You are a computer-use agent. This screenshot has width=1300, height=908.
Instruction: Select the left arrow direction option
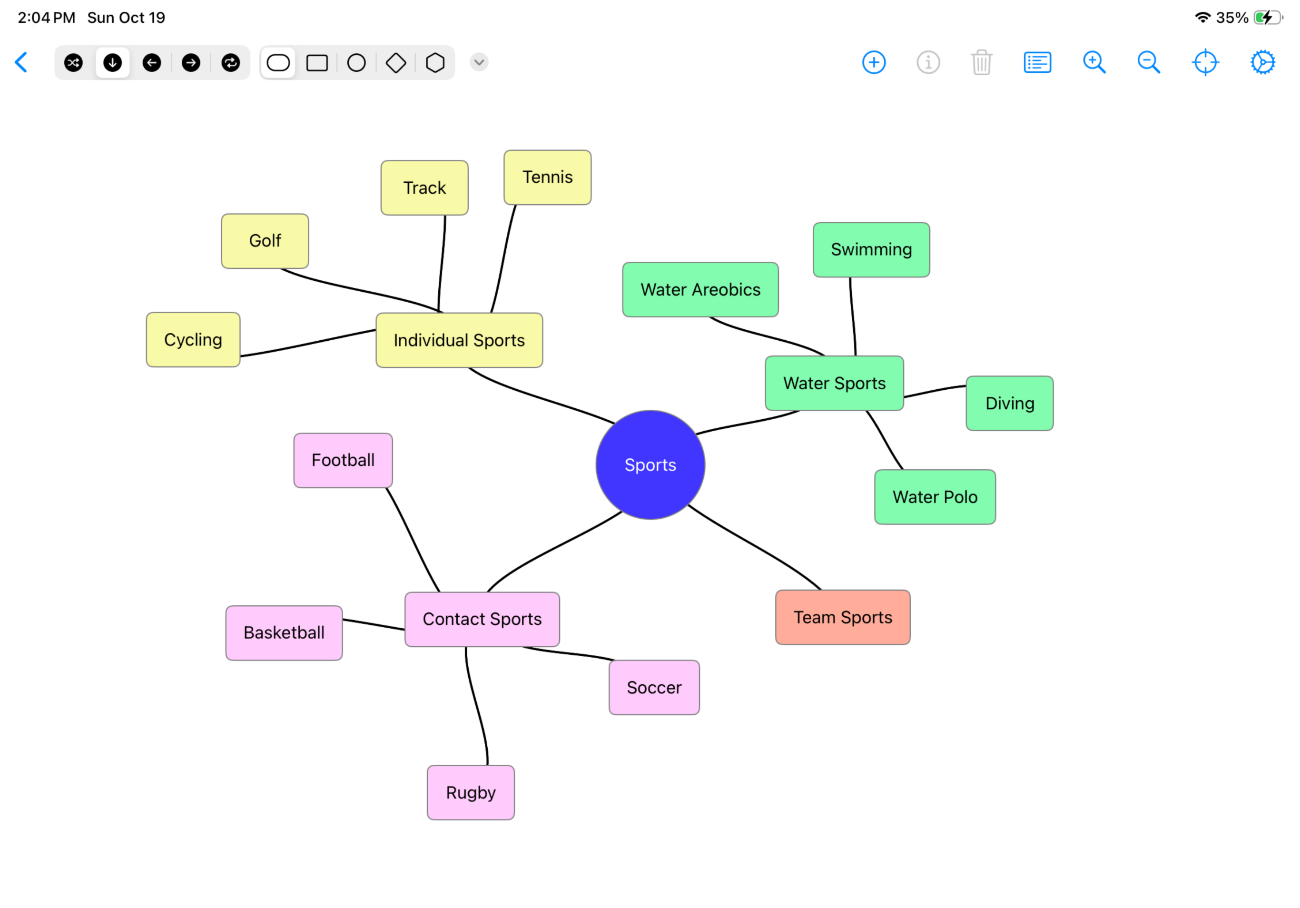[x=152, y=63]
